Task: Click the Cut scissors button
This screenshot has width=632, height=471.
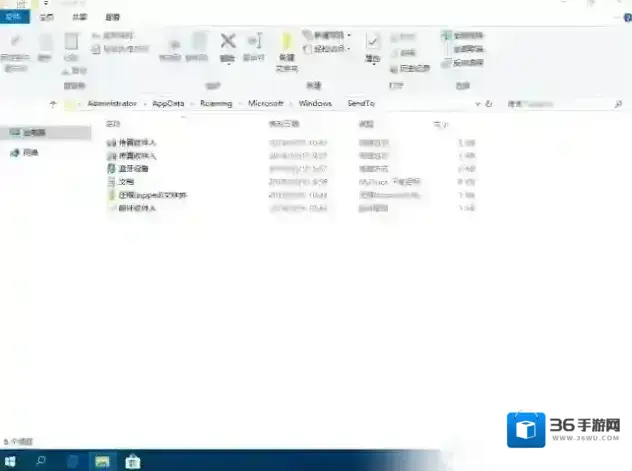Action: [75, 71]
